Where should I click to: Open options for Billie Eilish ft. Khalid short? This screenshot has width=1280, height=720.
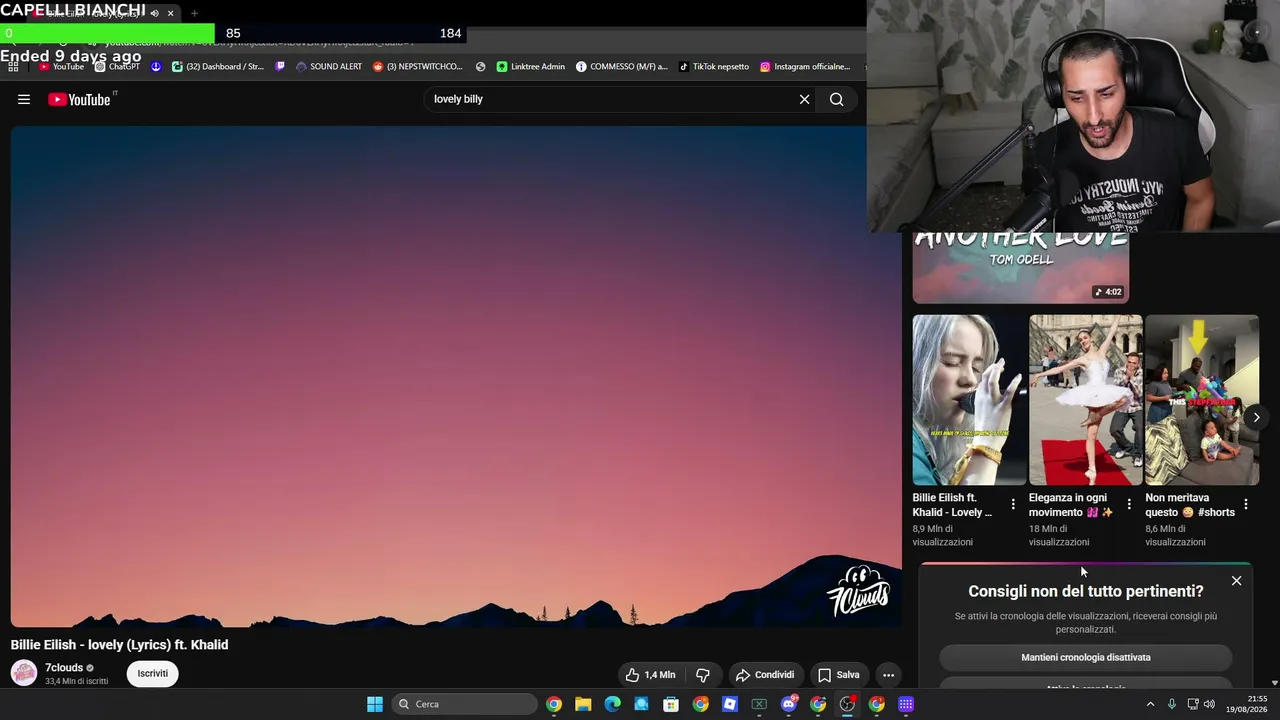click(1013, 505)
